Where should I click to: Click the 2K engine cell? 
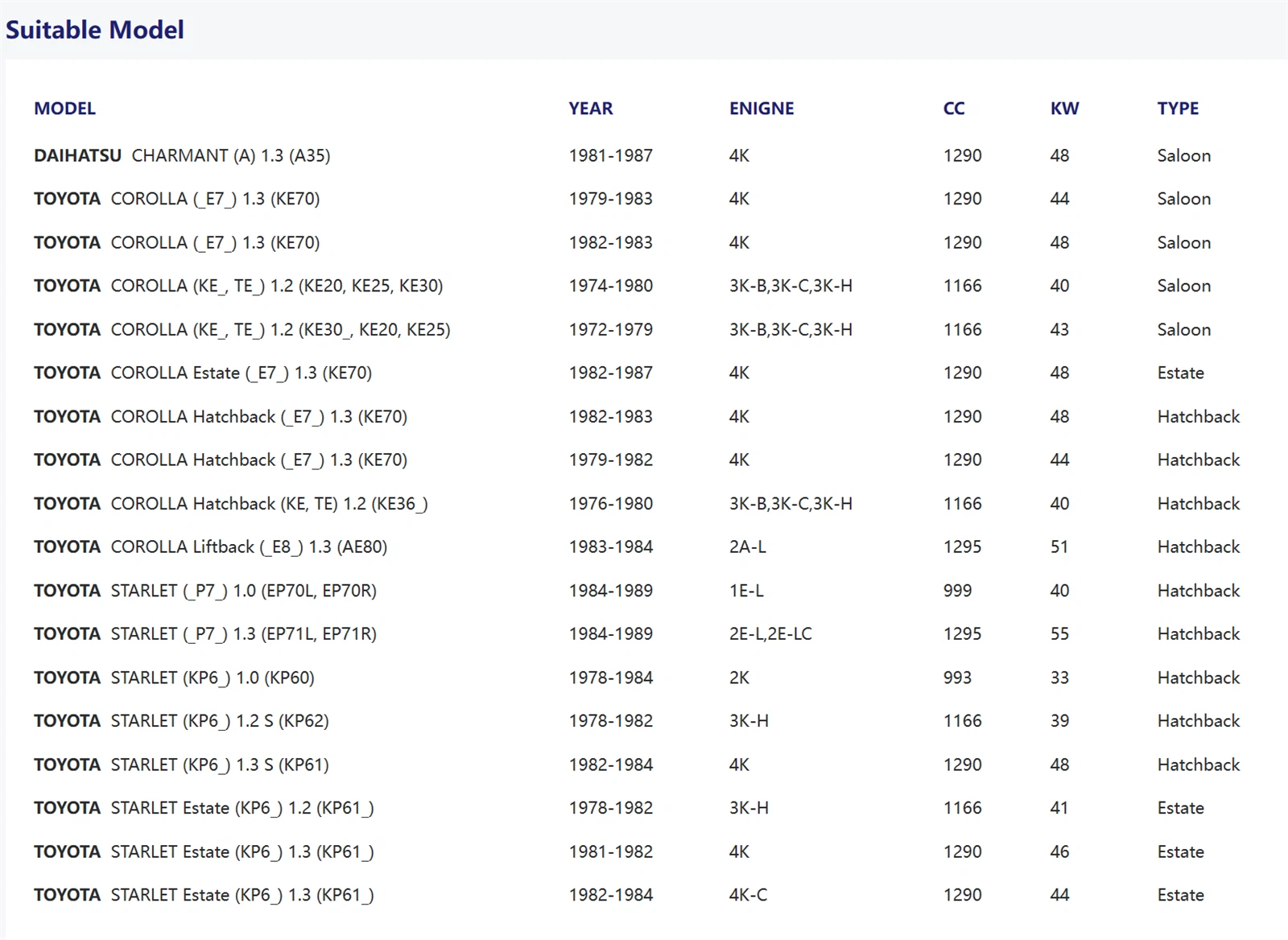pos(739,678)
